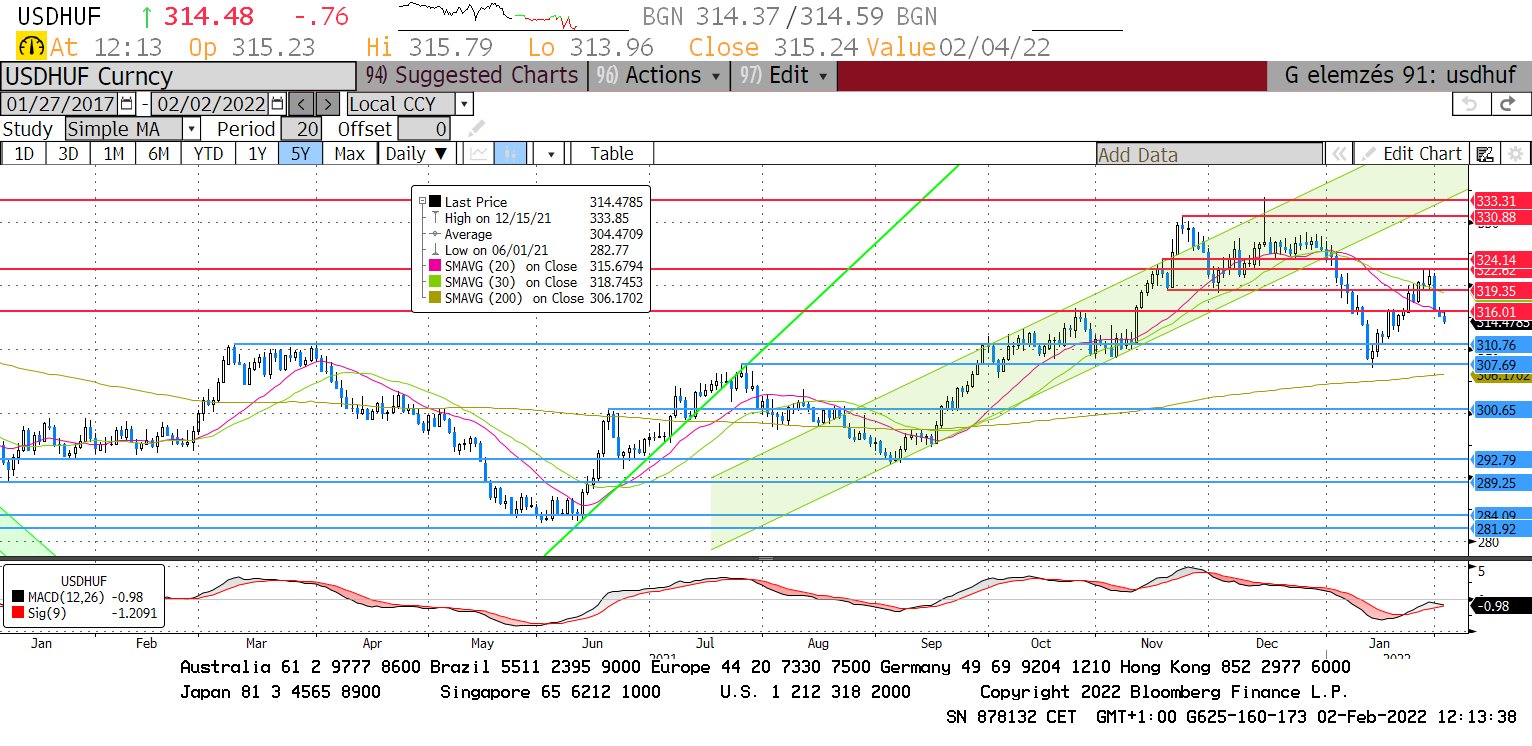Click the 300.65 support level label
Viewport: 1532px width, 746px height.
click(1502, 410)
